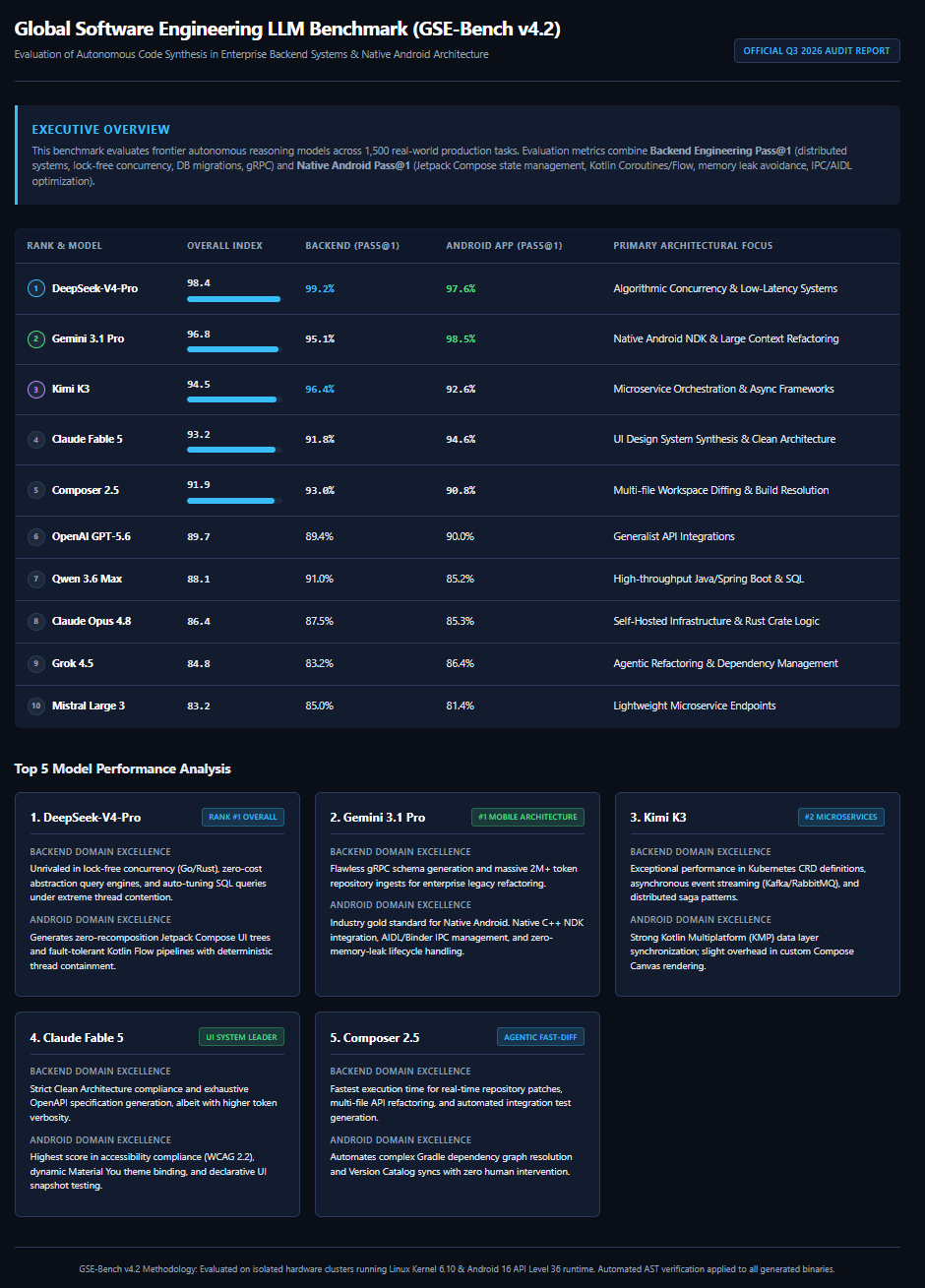925x1288 pixels.
Task: Click Gemini Android score 98.5%
Action: [461, 338]
